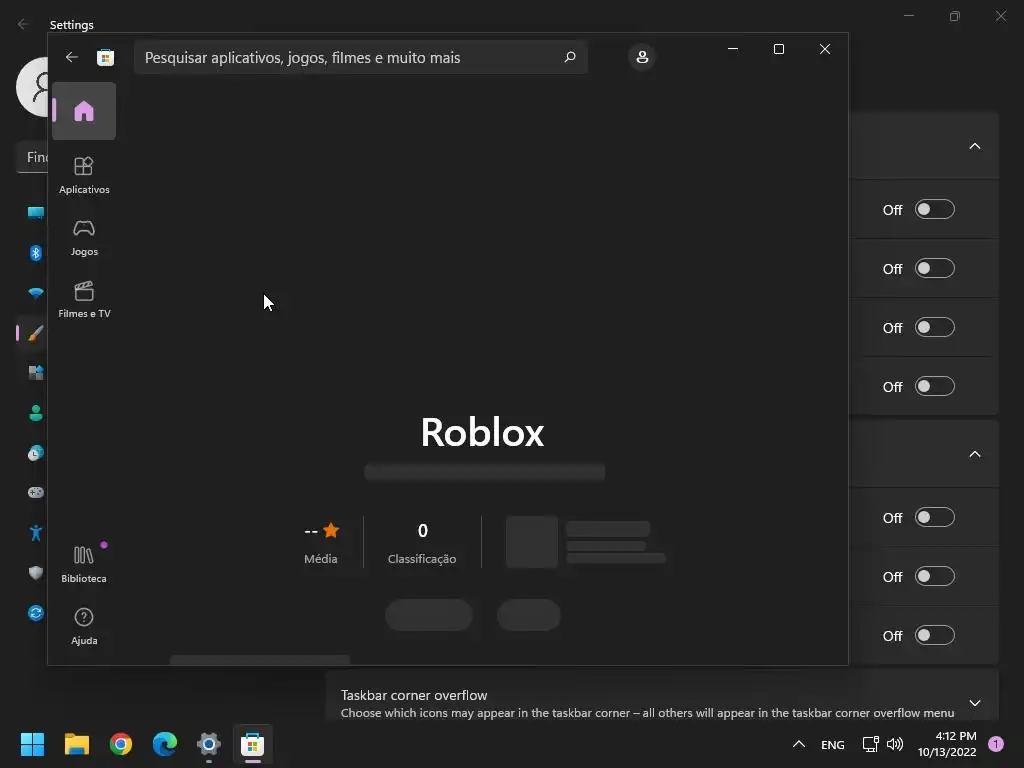
Task: Launch Microsoft Edge from taskbar
Action: pos(165,744)
